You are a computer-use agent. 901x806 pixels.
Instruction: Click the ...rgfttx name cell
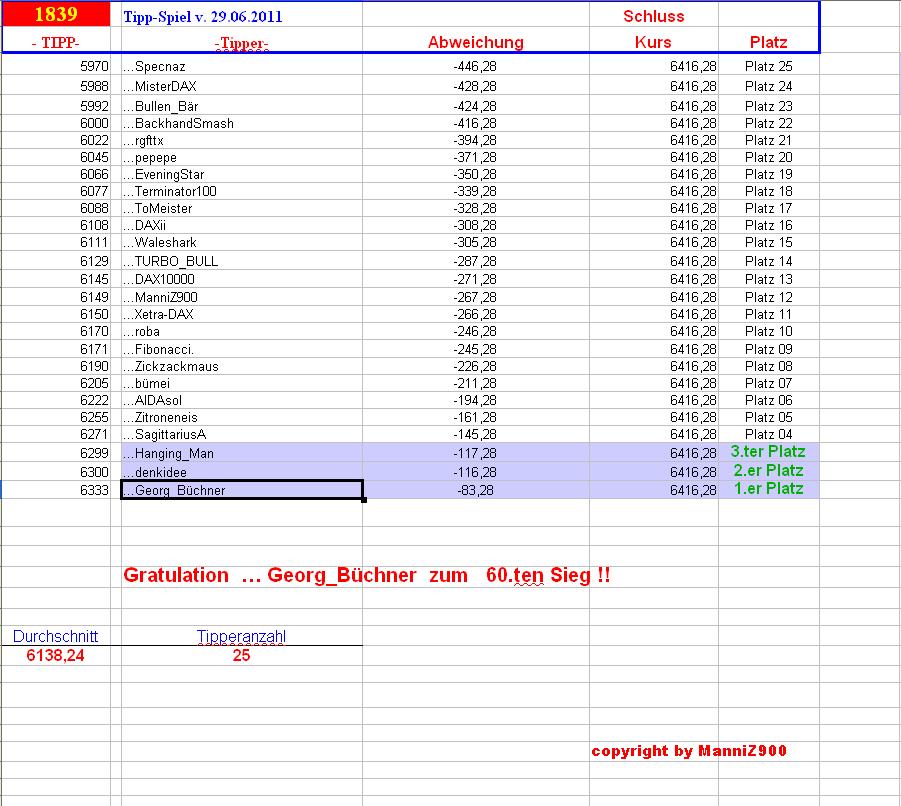pyautogui.click(x=241, y=140)
